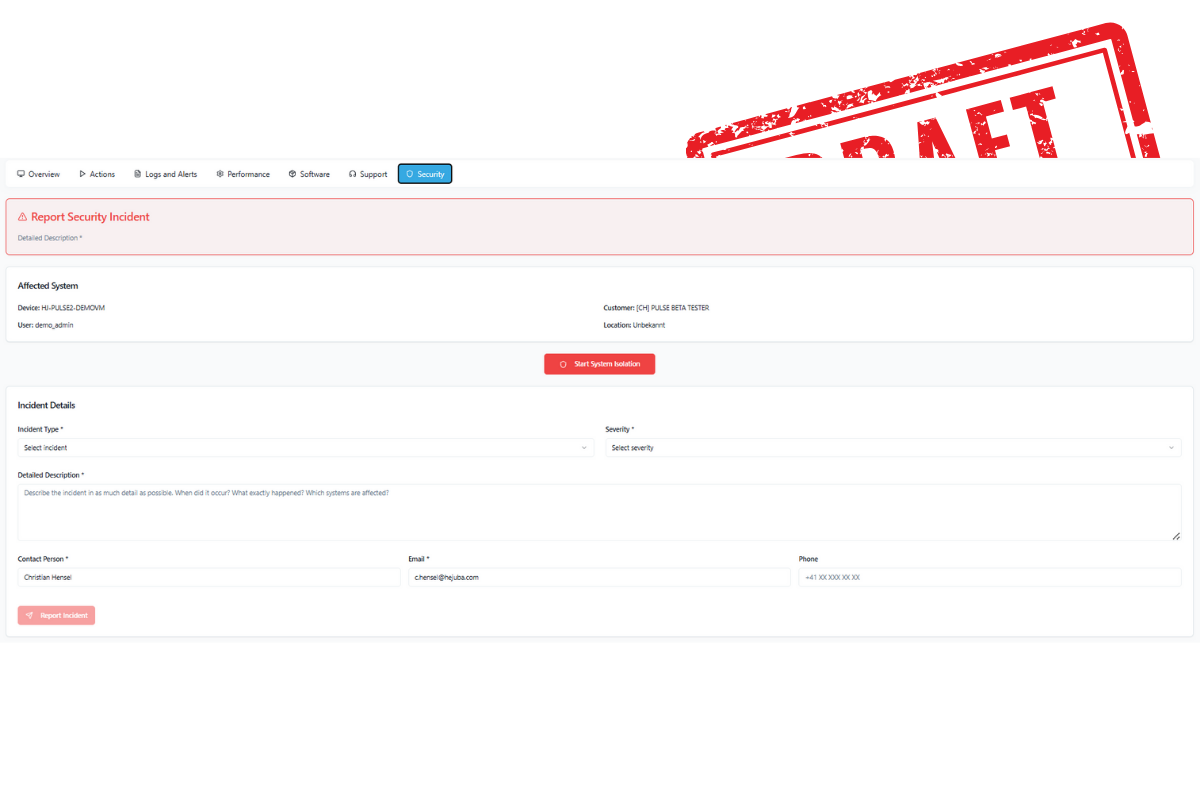The height and width of the screenshot is (800, 1200).
Task: Click paper plane icon on Report incident
Action: [x=30, y=615]
